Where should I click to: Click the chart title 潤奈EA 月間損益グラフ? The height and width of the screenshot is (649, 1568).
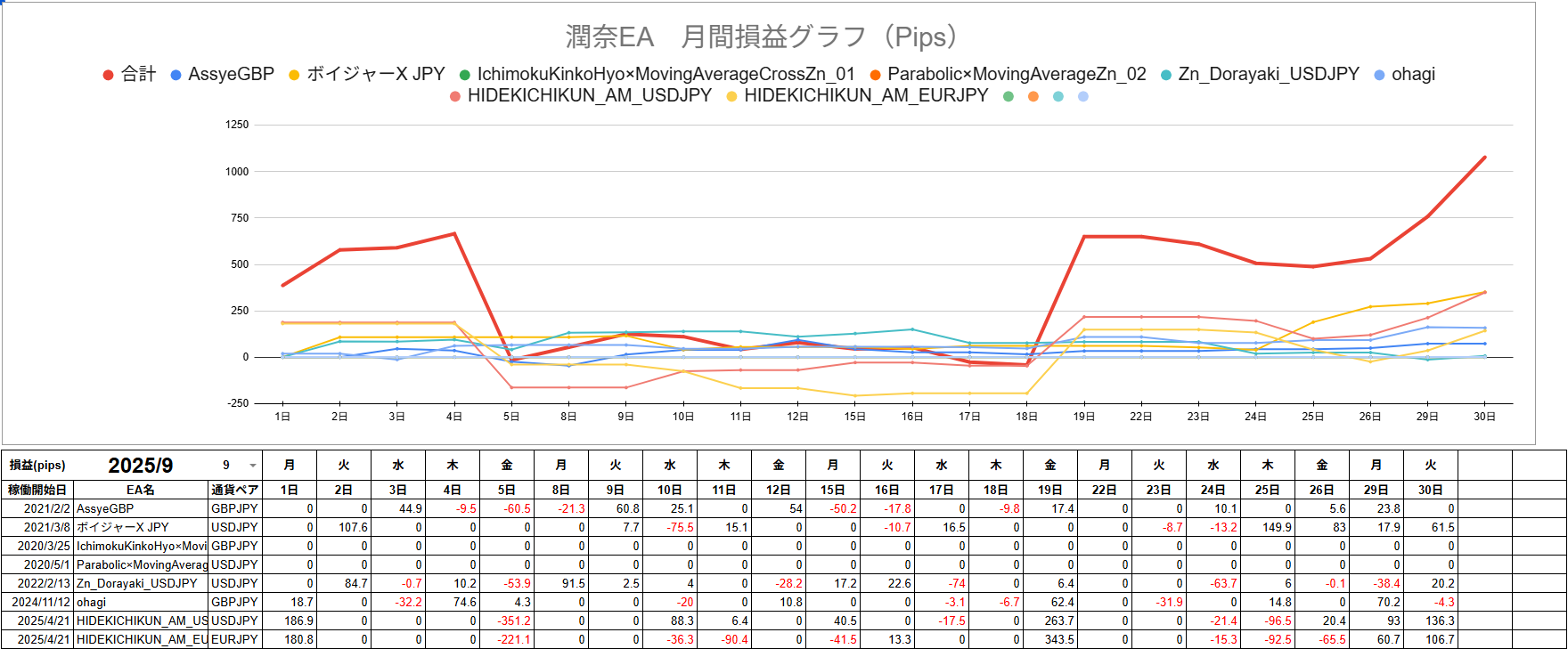click(761, 37)
